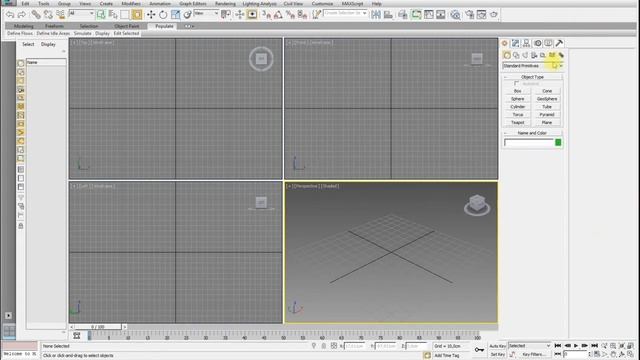640x360 pixels.
Task: Toggle the Angle Snap icon
Action: click(278, 15)
